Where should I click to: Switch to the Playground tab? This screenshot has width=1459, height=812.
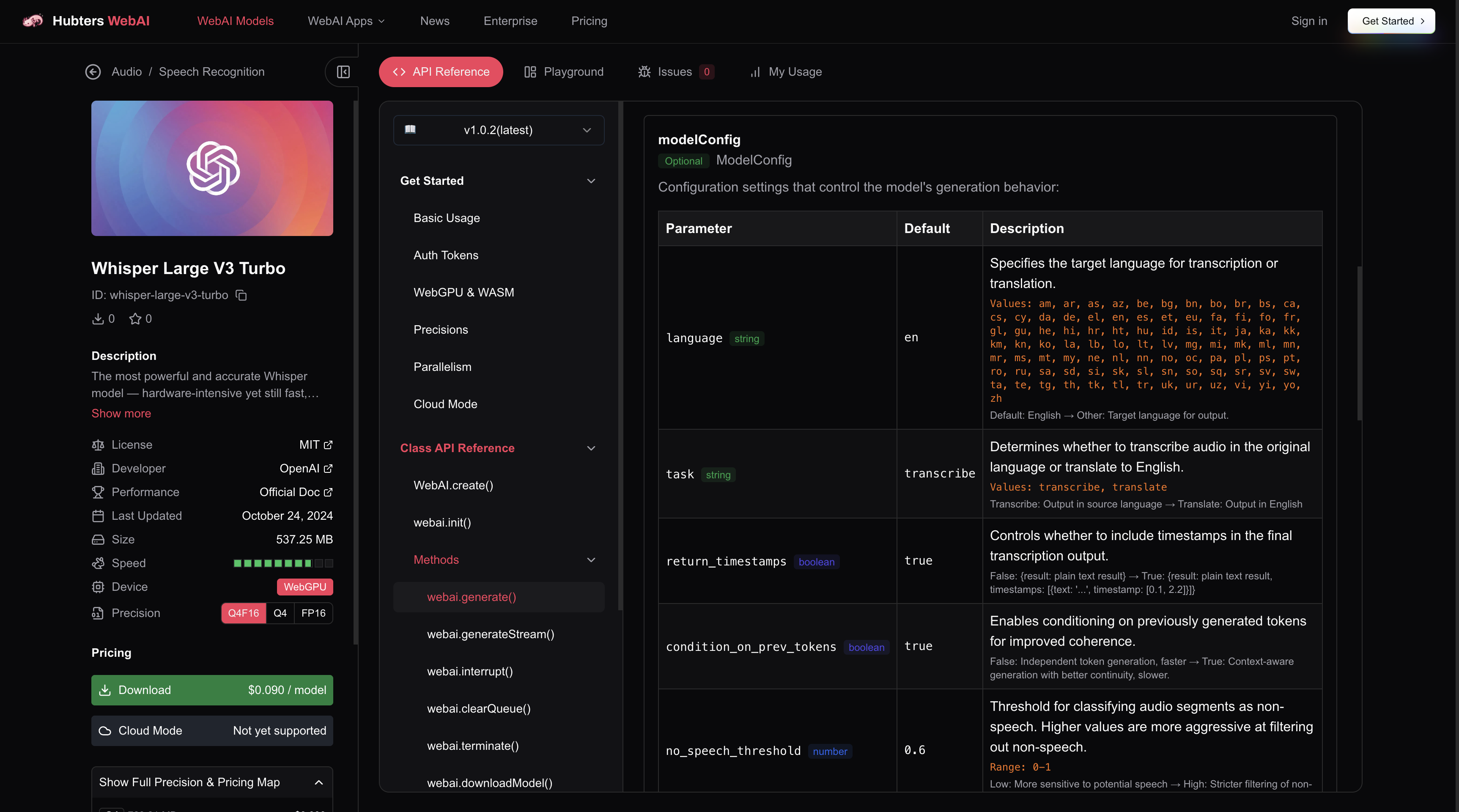[564, 72]
